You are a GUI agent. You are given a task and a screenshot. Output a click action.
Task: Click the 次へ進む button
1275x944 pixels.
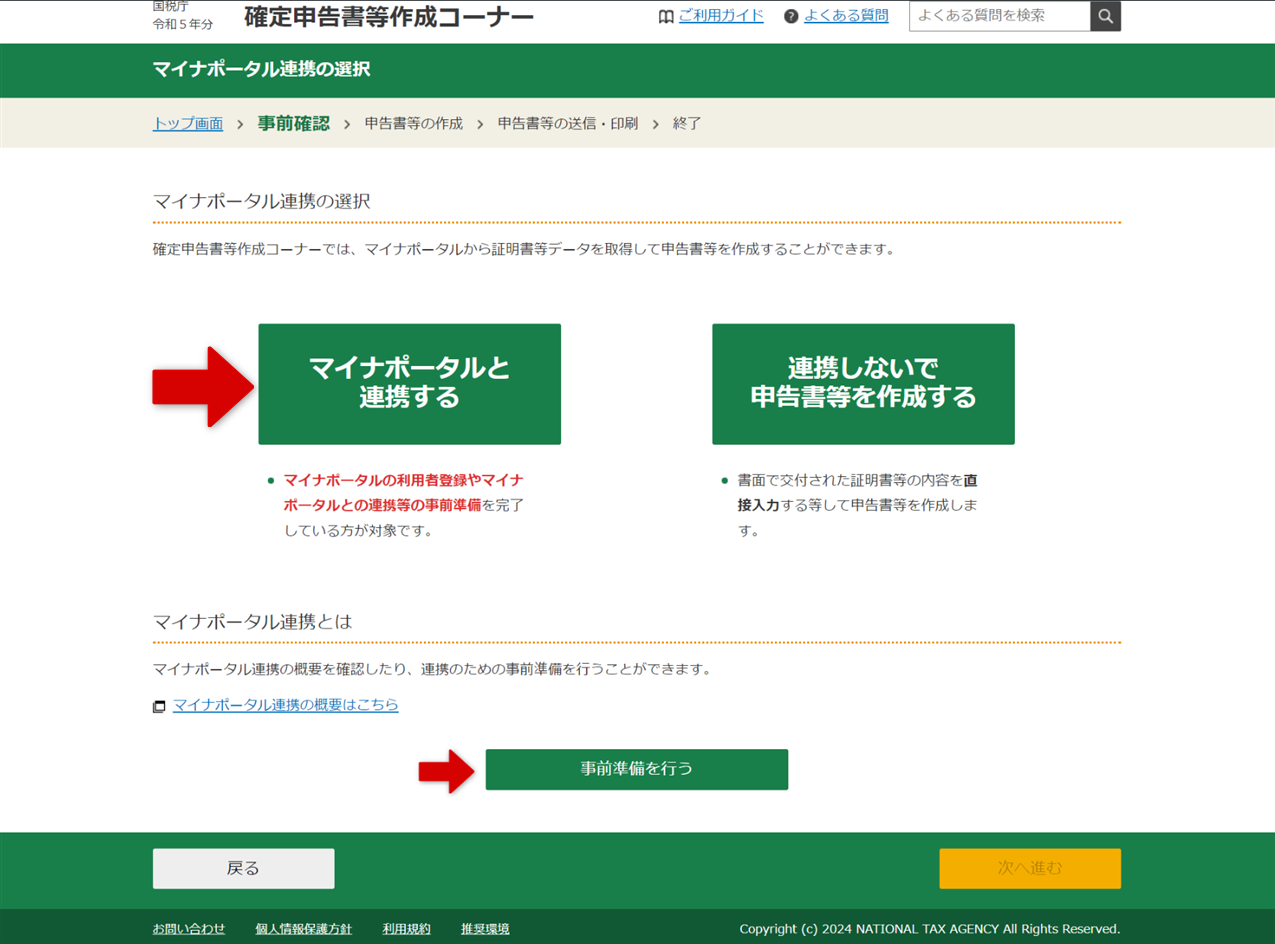1029,868
